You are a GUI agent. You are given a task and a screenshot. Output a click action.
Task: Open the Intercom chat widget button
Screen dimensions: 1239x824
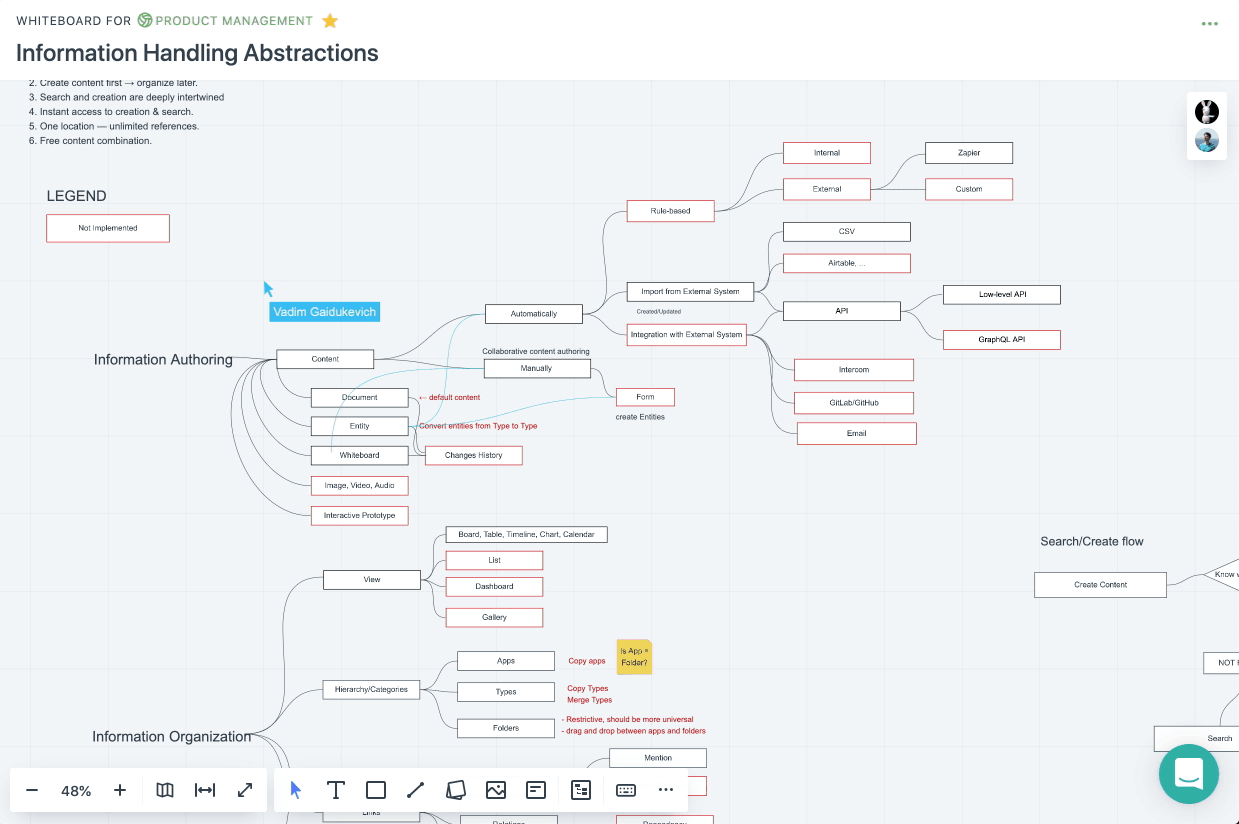(1189, 774)
